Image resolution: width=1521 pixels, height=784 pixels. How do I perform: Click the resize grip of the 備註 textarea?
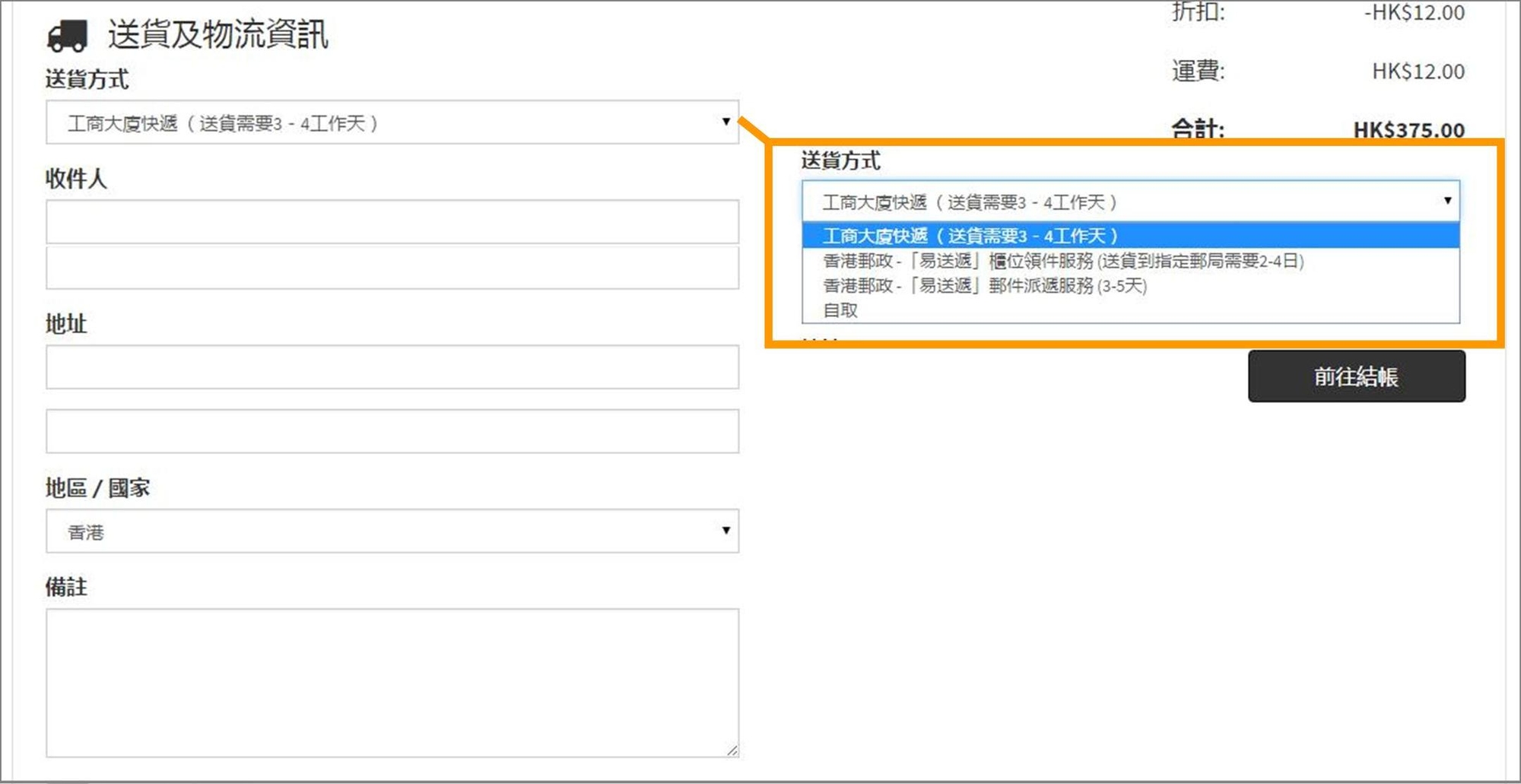[732, 751]
